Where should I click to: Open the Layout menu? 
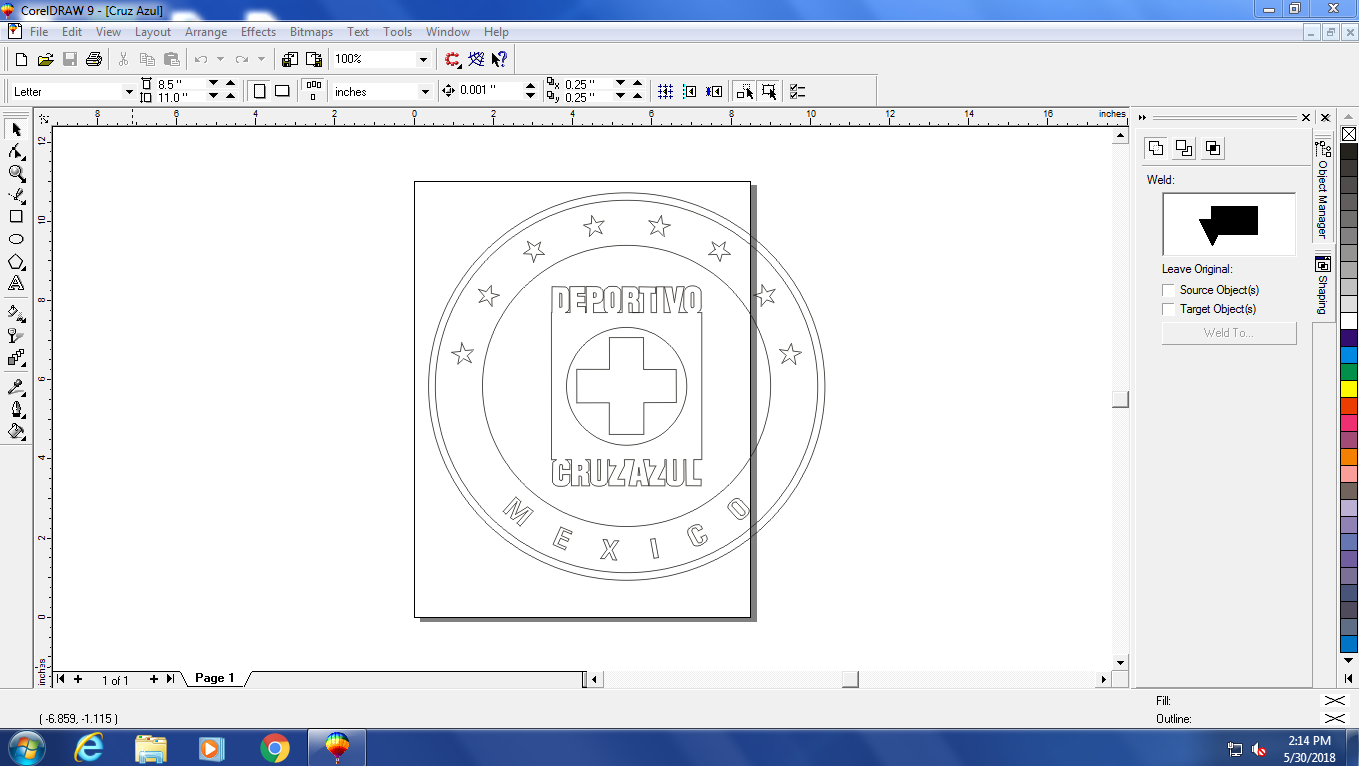pyautogui.click(x=153, y=32)
